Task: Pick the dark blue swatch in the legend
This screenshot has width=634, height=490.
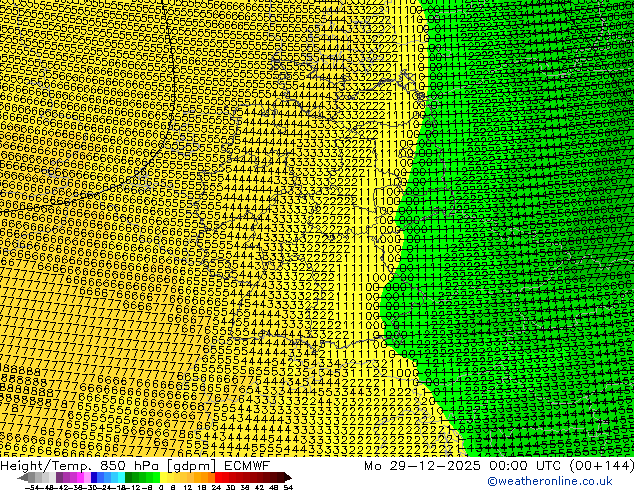Action: [94, 477]
